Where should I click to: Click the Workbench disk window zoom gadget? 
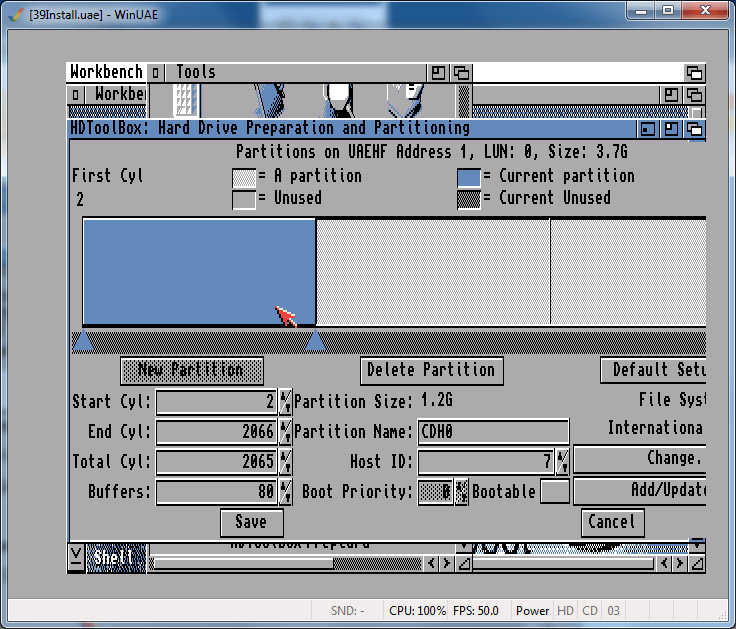point(671,95)
